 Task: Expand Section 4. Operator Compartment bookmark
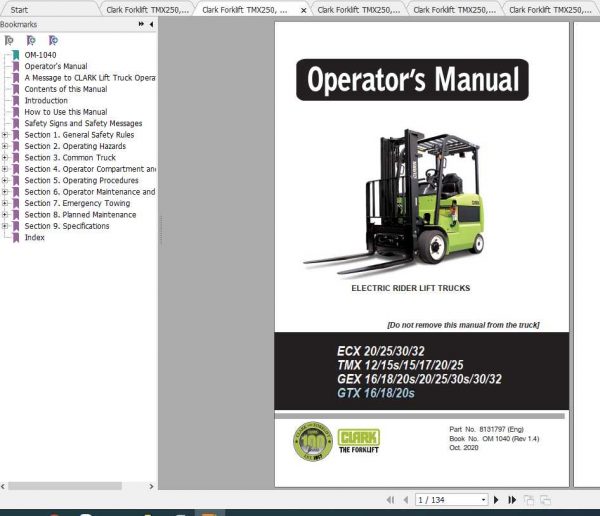tap(5, 169)
